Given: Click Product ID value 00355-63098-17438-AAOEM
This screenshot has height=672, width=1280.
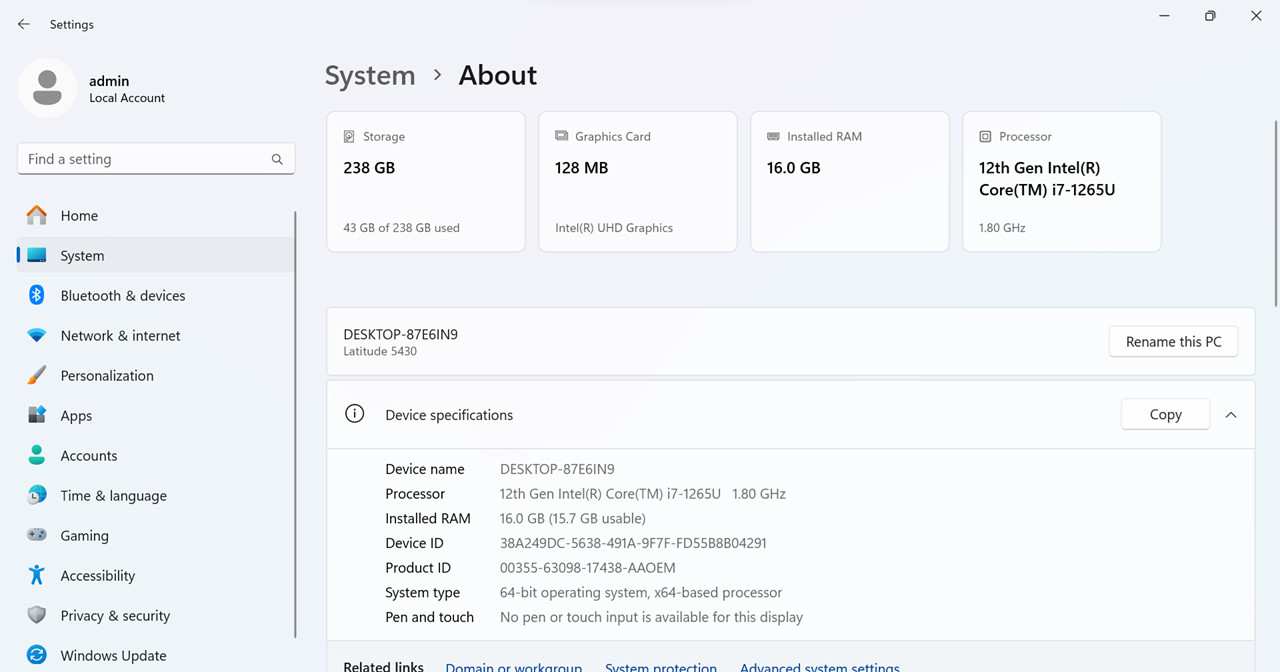Looking at the screenshot, I should click(587, 567).
